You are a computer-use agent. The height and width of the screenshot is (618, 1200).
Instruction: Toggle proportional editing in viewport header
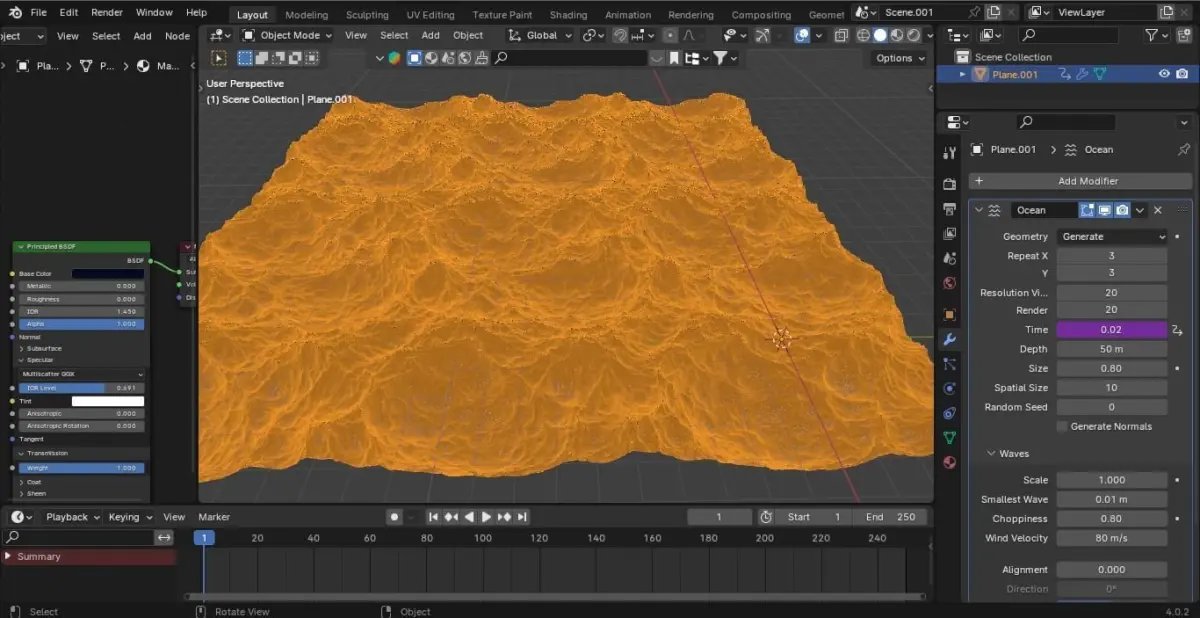(x=670, y=35)
